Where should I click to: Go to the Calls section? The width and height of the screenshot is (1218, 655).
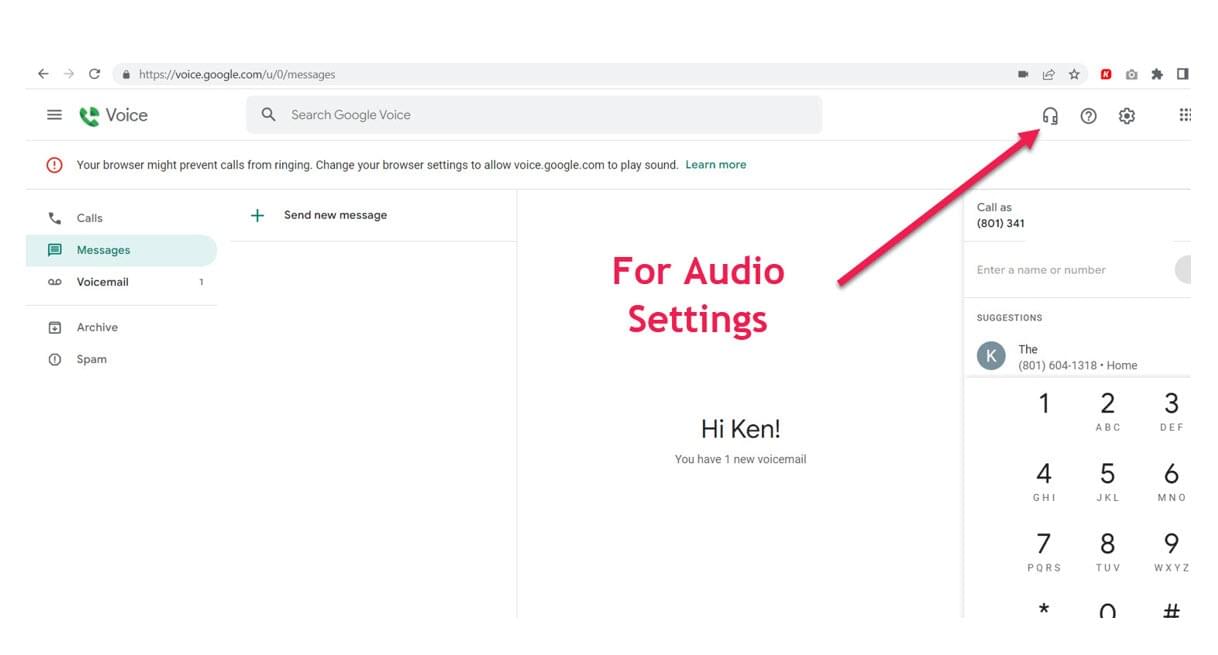(89, 218)
